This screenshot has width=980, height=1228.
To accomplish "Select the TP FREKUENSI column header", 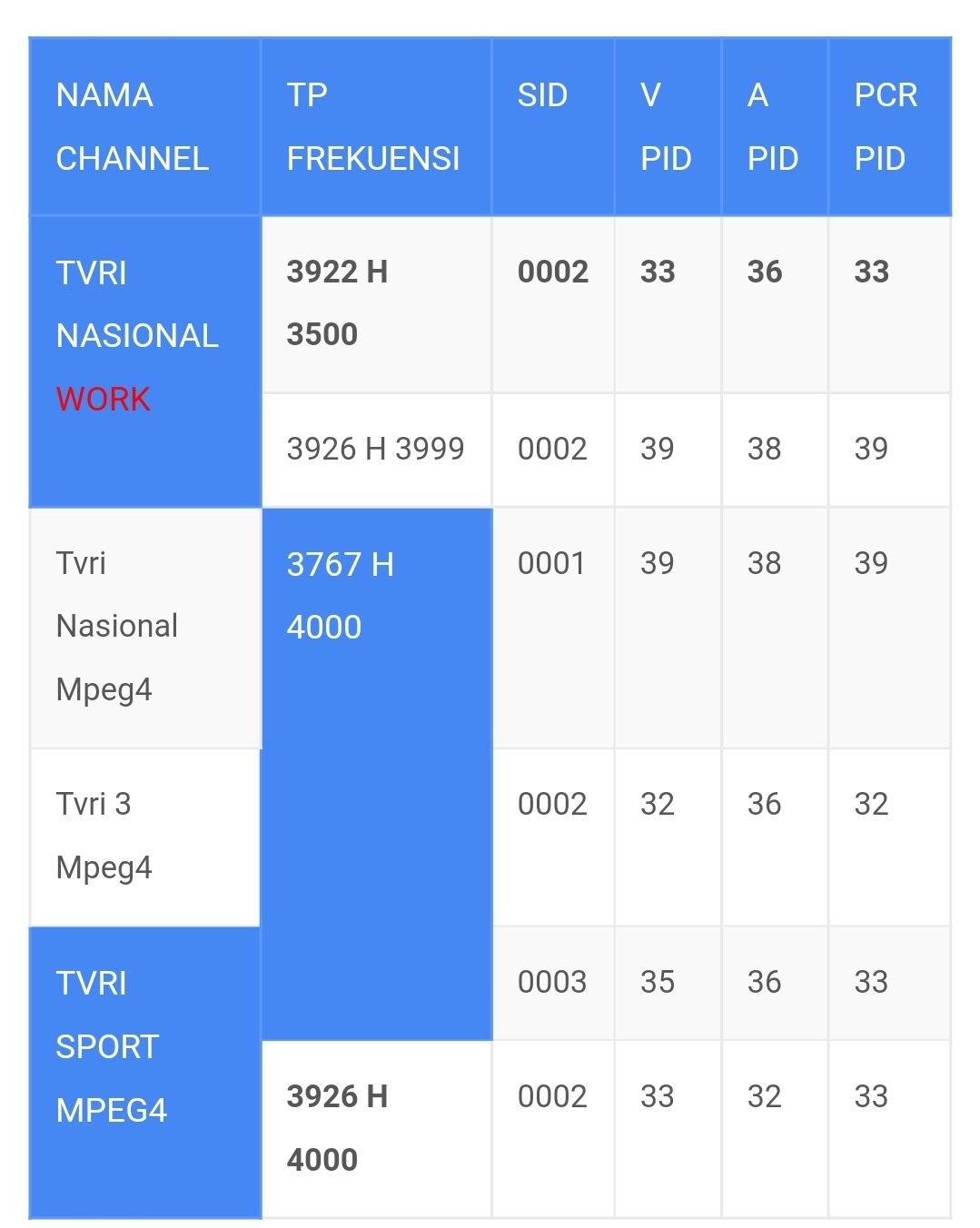I will pyautogui.click(x=376, y=126).
